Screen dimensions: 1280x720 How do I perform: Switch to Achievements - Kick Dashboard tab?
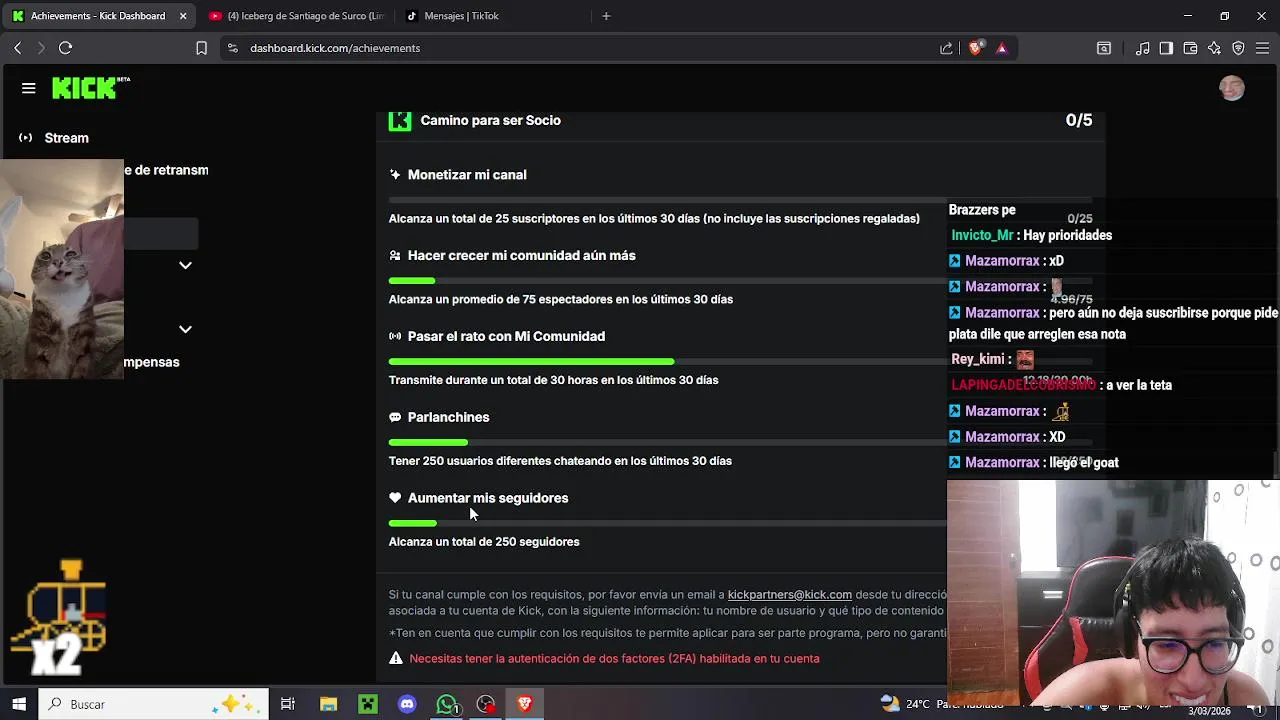[x=98, y=16]
